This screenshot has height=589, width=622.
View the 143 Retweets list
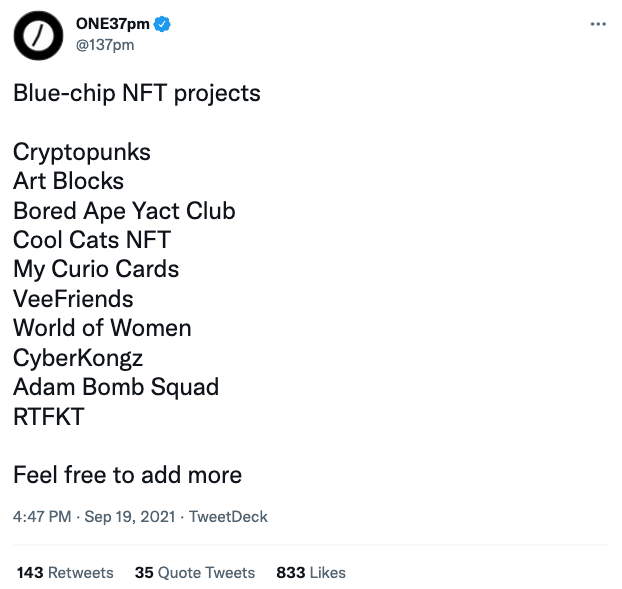65,573
